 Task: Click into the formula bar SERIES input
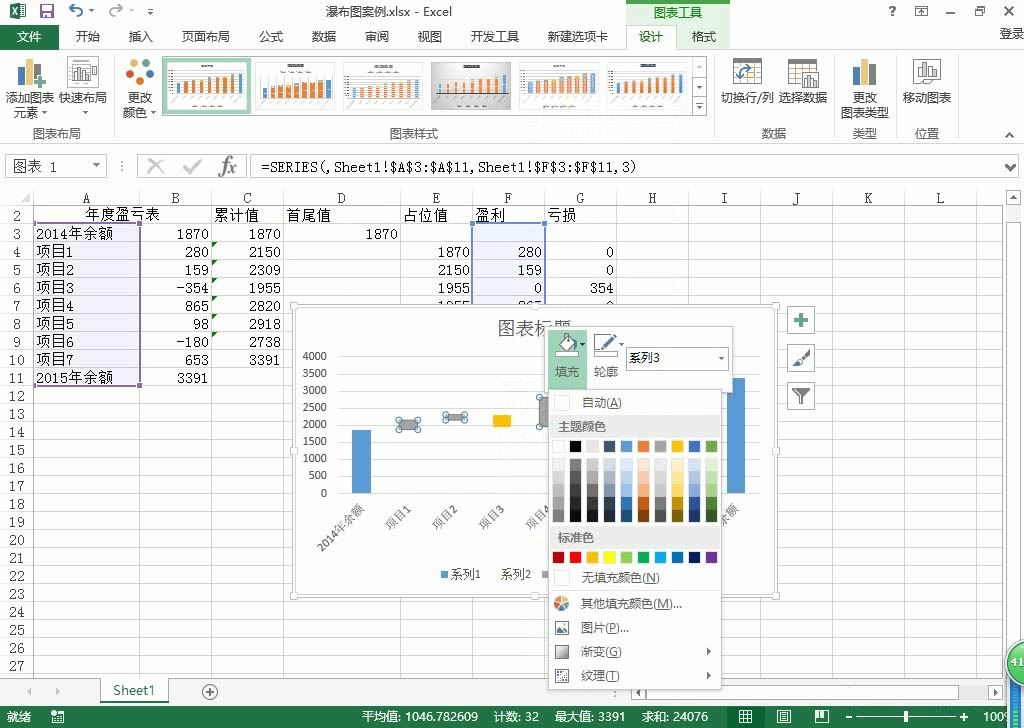(x=625, y=166)
